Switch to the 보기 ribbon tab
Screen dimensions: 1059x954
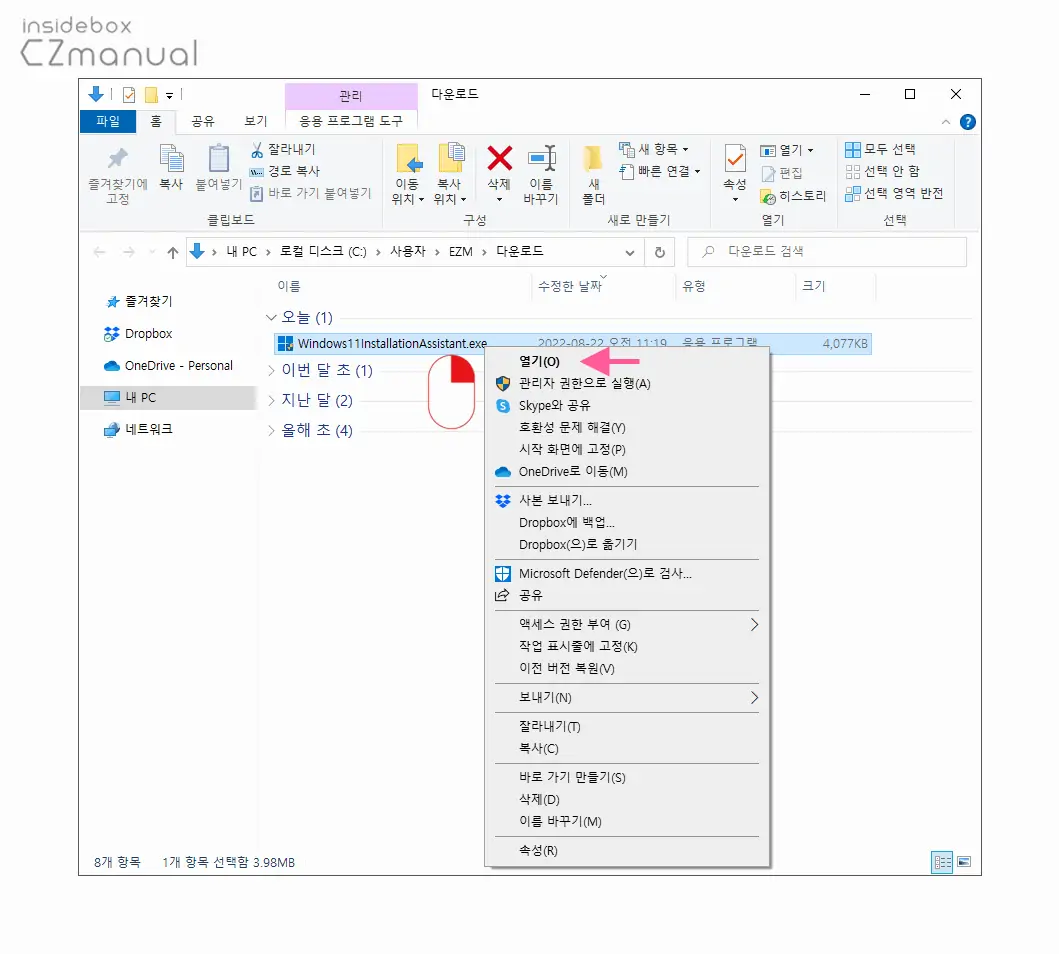pyautogui.click(x=255, y=121)
